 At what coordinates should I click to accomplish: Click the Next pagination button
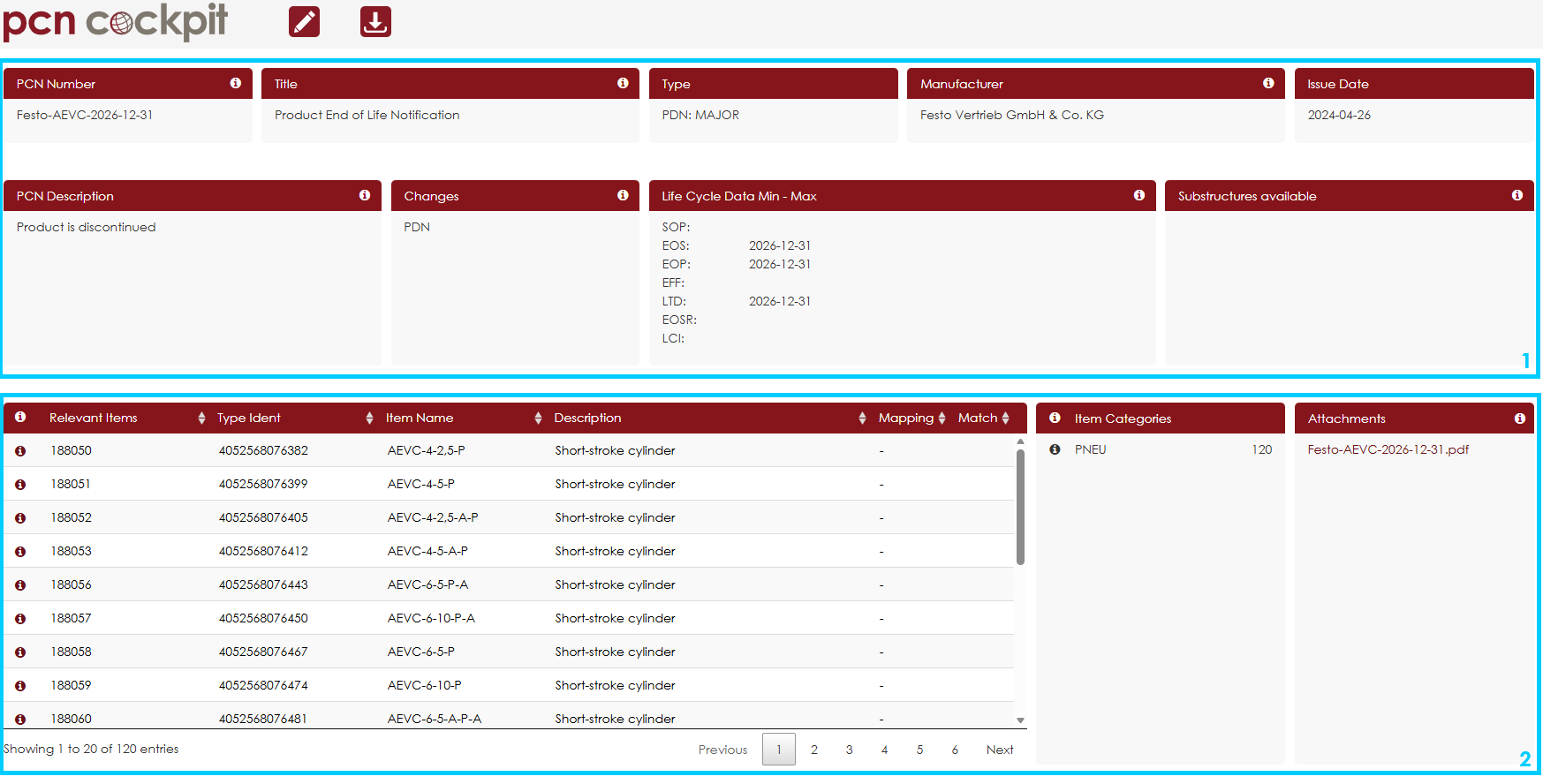click(x=1000, y=750)
